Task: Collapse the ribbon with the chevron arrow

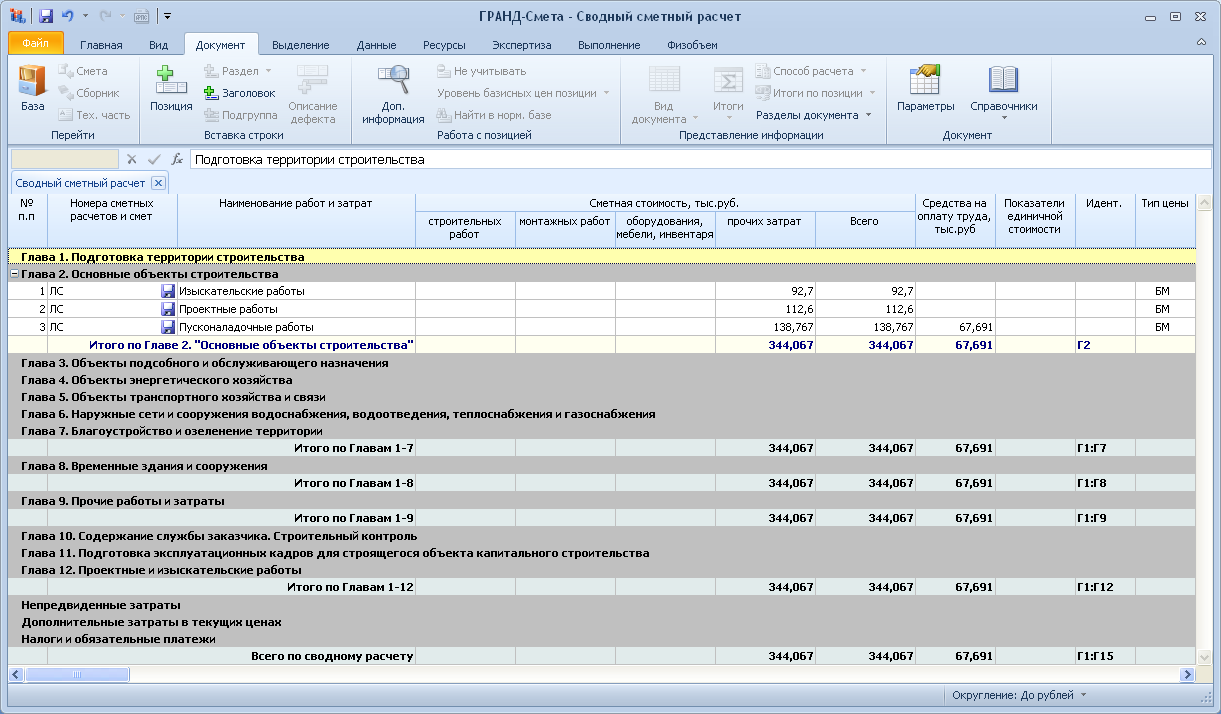Action: [x=1200, y=43]
